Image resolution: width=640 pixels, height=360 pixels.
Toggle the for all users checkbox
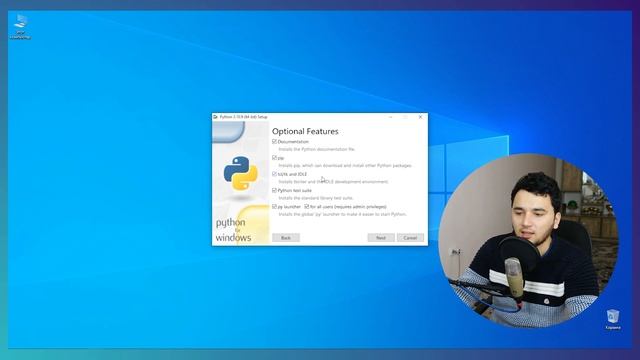[x=307, y=207]
